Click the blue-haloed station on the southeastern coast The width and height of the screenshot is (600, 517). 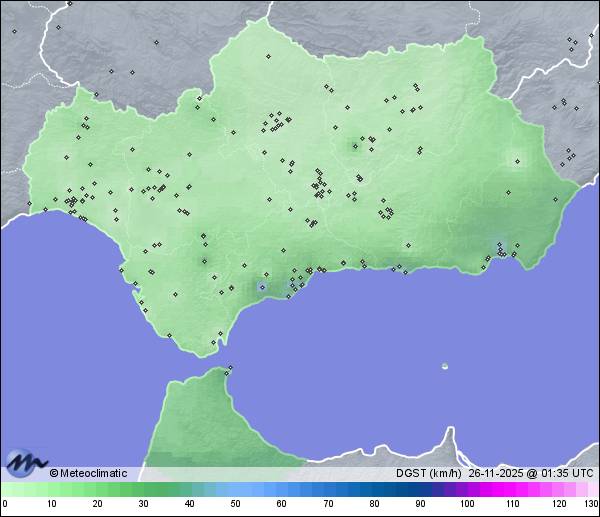(498, 245)
